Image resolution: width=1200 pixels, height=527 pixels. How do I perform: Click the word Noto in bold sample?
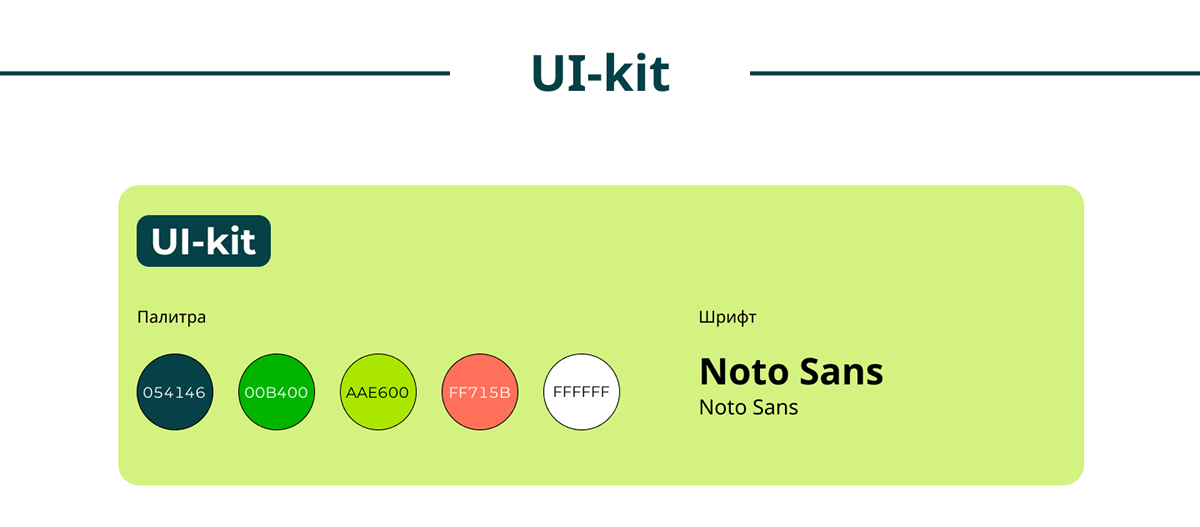741,372
